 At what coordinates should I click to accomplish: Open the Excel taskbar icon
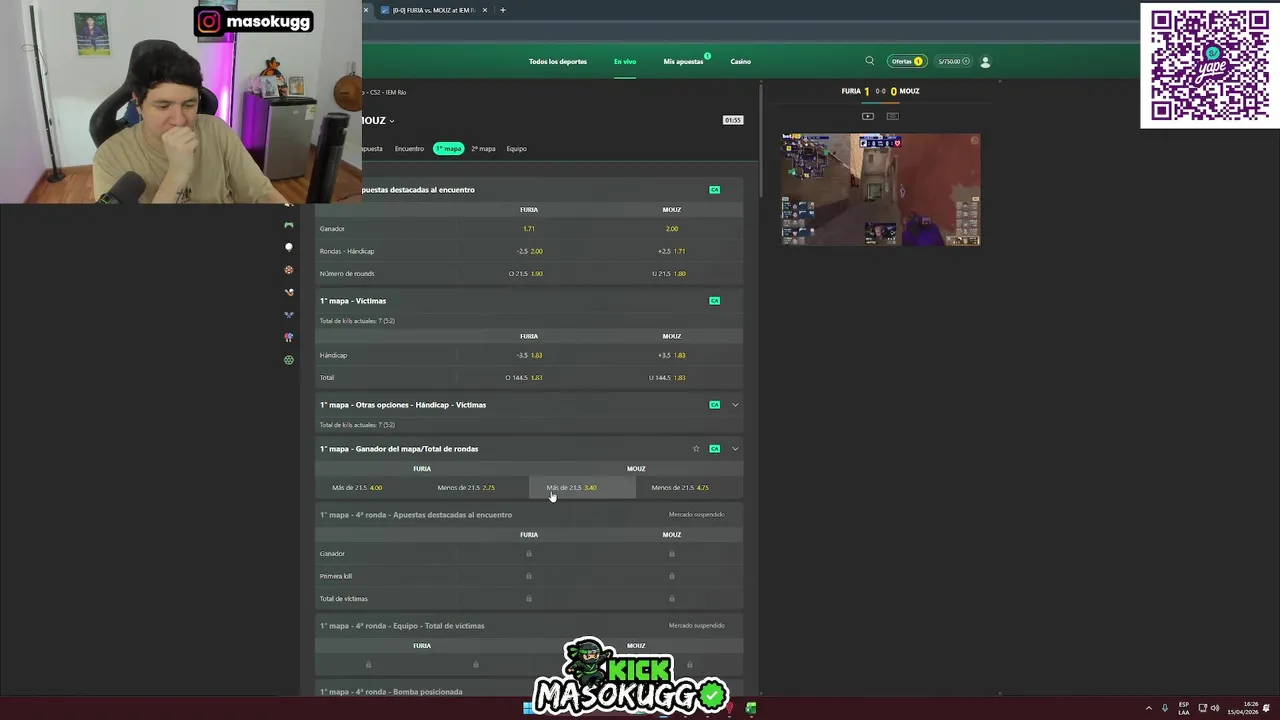tap(751, 708)
